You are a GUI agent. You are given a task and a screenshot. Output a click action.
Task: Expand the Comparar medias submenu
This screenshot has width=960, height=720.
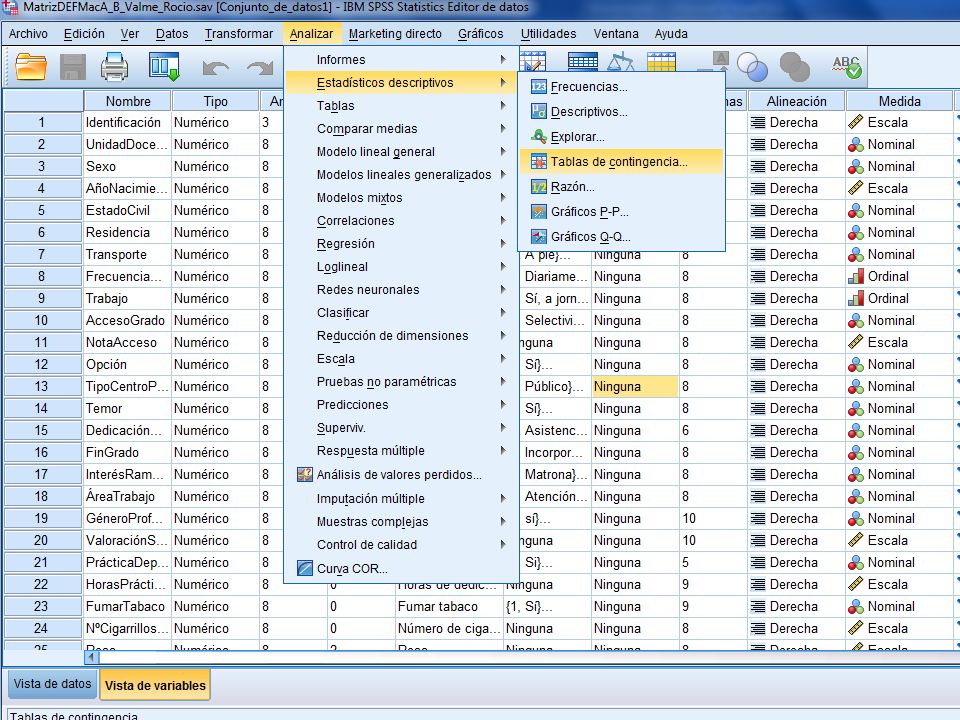400,129
